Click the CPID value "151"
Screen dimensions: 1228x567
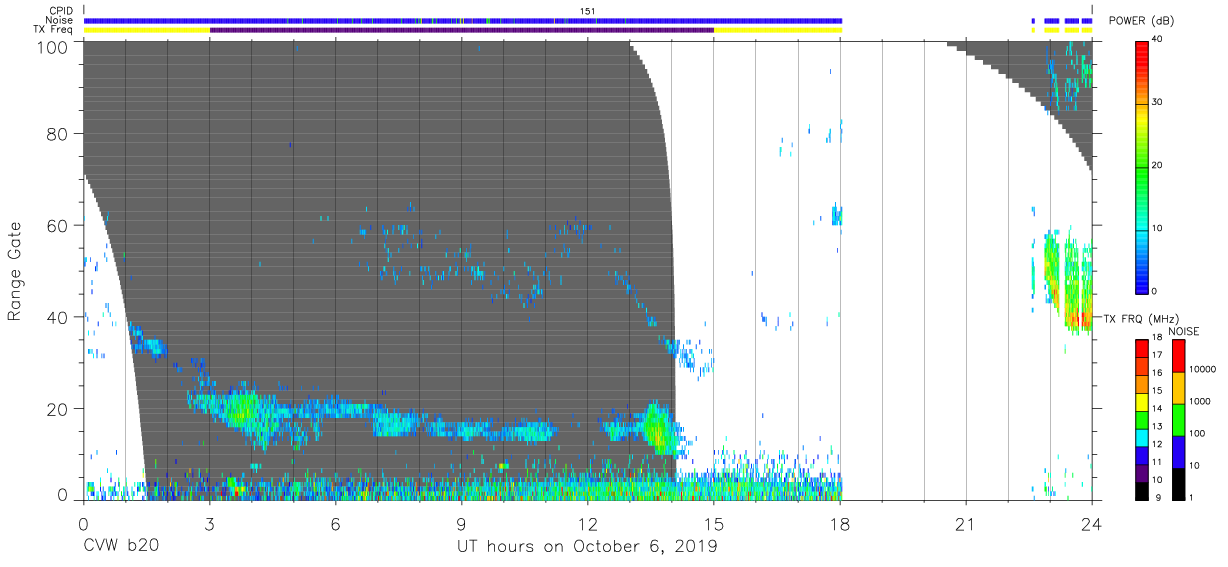click(x=588, y=11)
